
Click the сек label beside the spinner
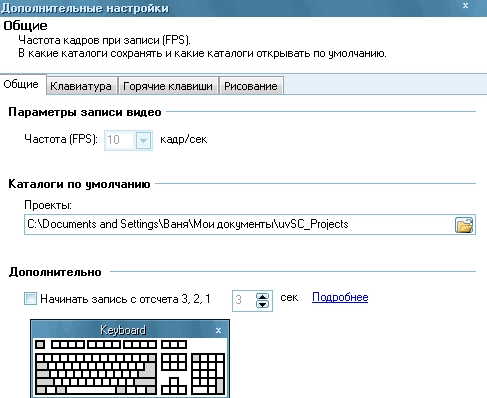[289, 297]
